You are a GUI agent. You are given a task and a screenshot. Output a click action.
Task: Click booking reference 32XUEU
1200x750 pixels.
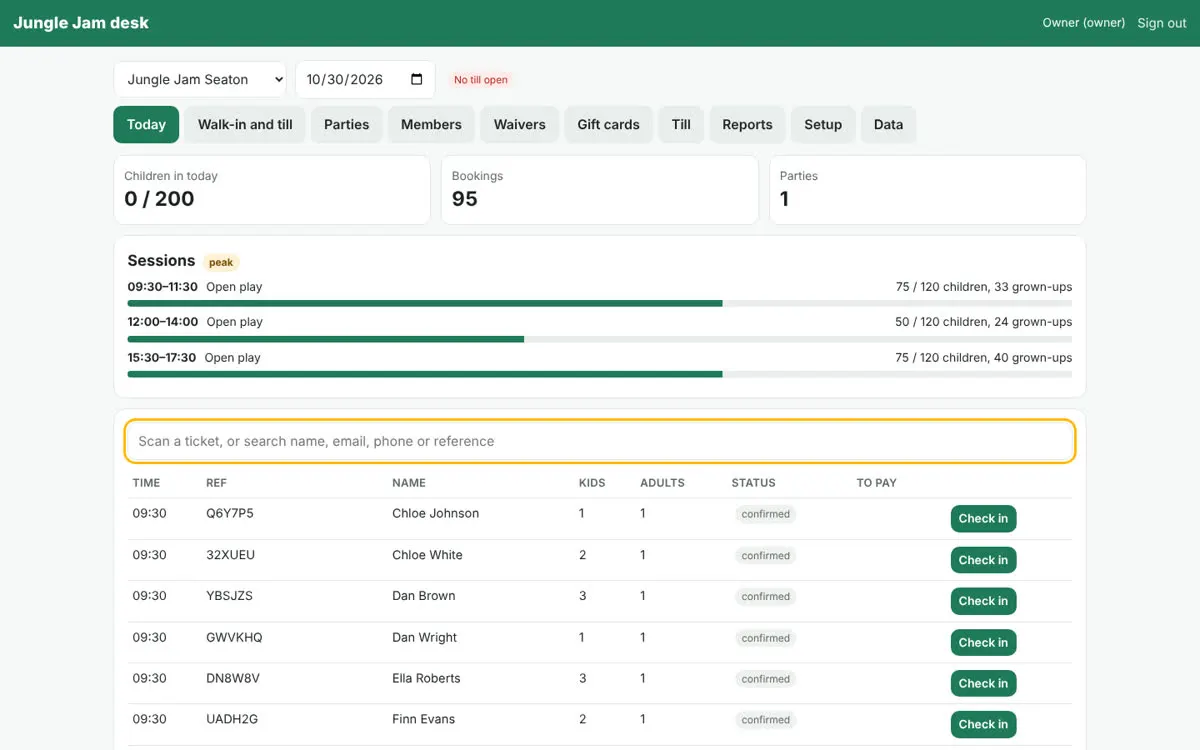[230, 555]
